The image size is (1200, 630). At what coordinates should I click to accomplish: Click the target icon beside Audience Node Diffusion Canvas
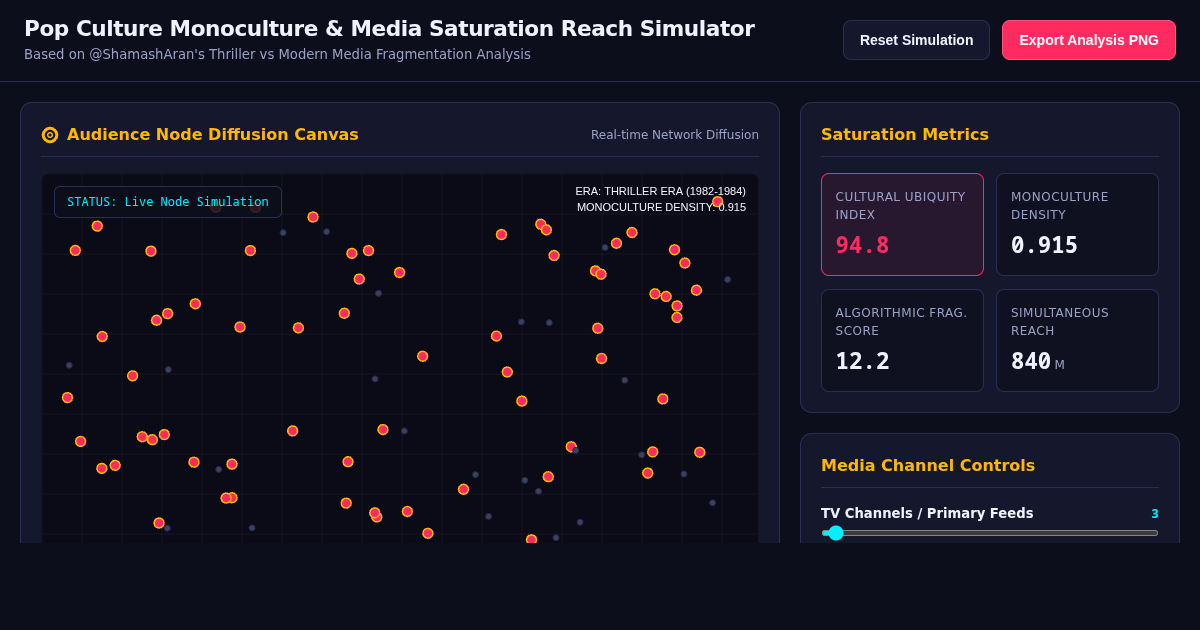coord(50,135)
